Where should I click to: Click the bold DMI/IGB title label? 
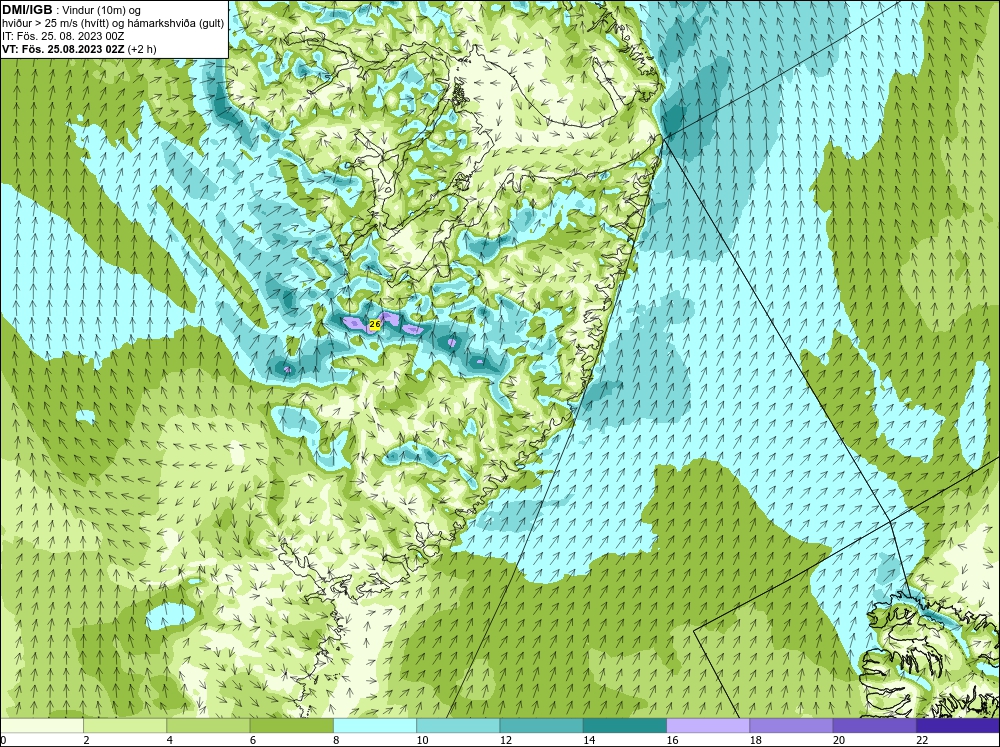(27, 10)
